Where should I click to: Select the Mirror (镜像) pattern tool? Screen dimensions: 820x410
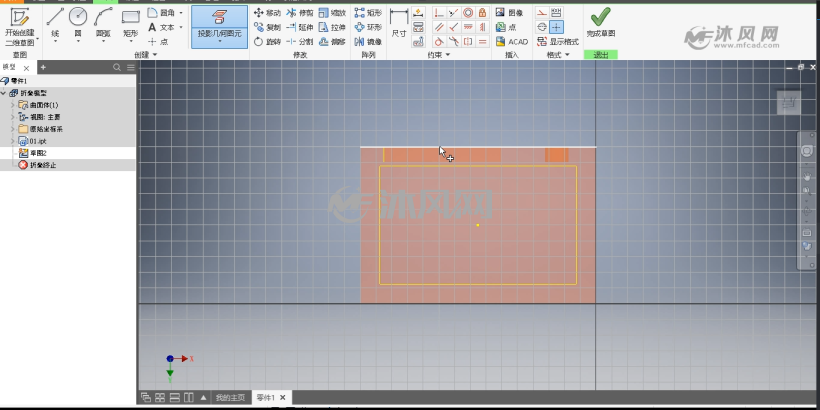pyautogui.click(x=368, y=41)
